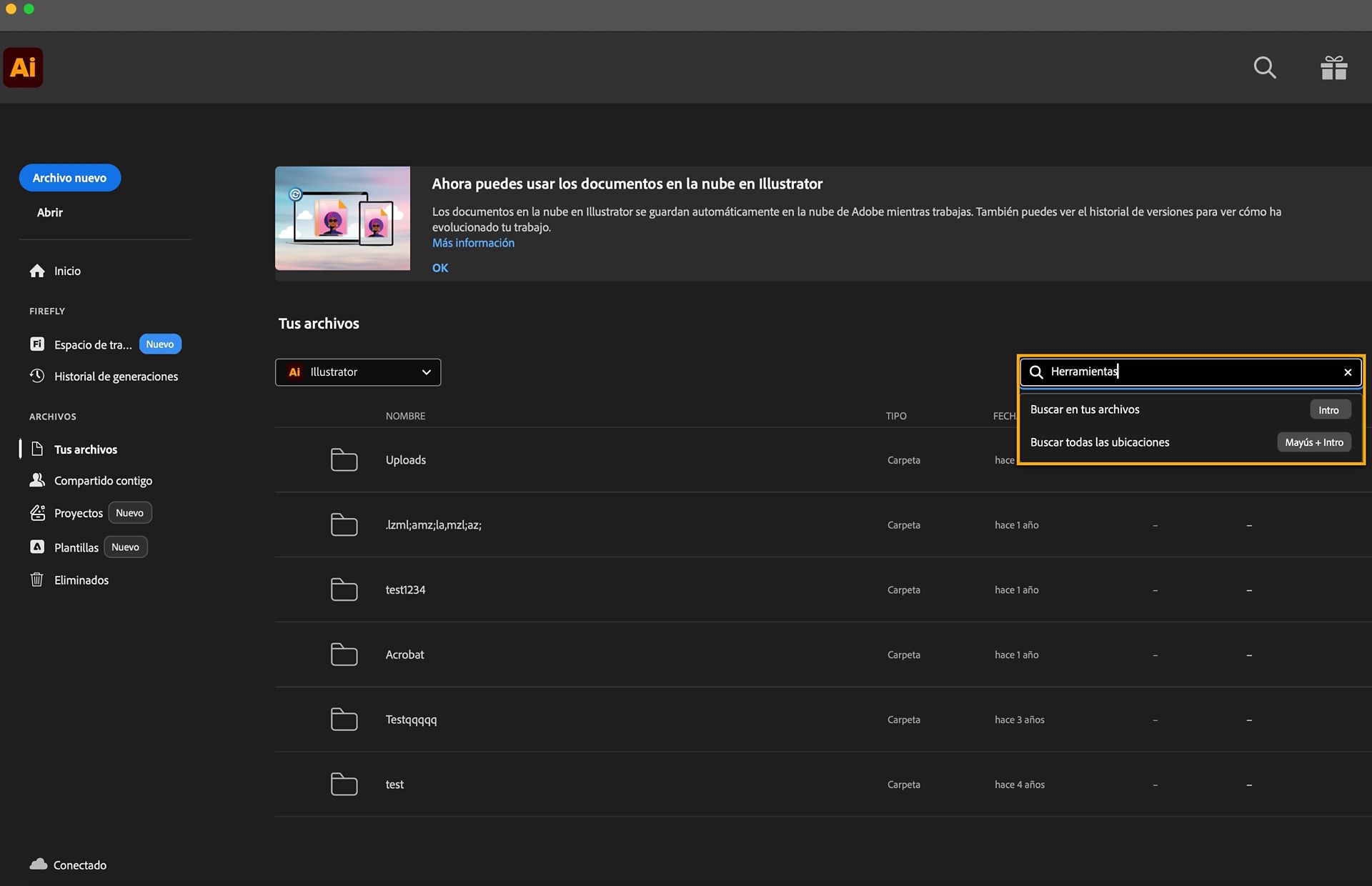Screen dimensions: 1372x886
Task: Click the Uploads folder icon
Action: tap(344, 459)
